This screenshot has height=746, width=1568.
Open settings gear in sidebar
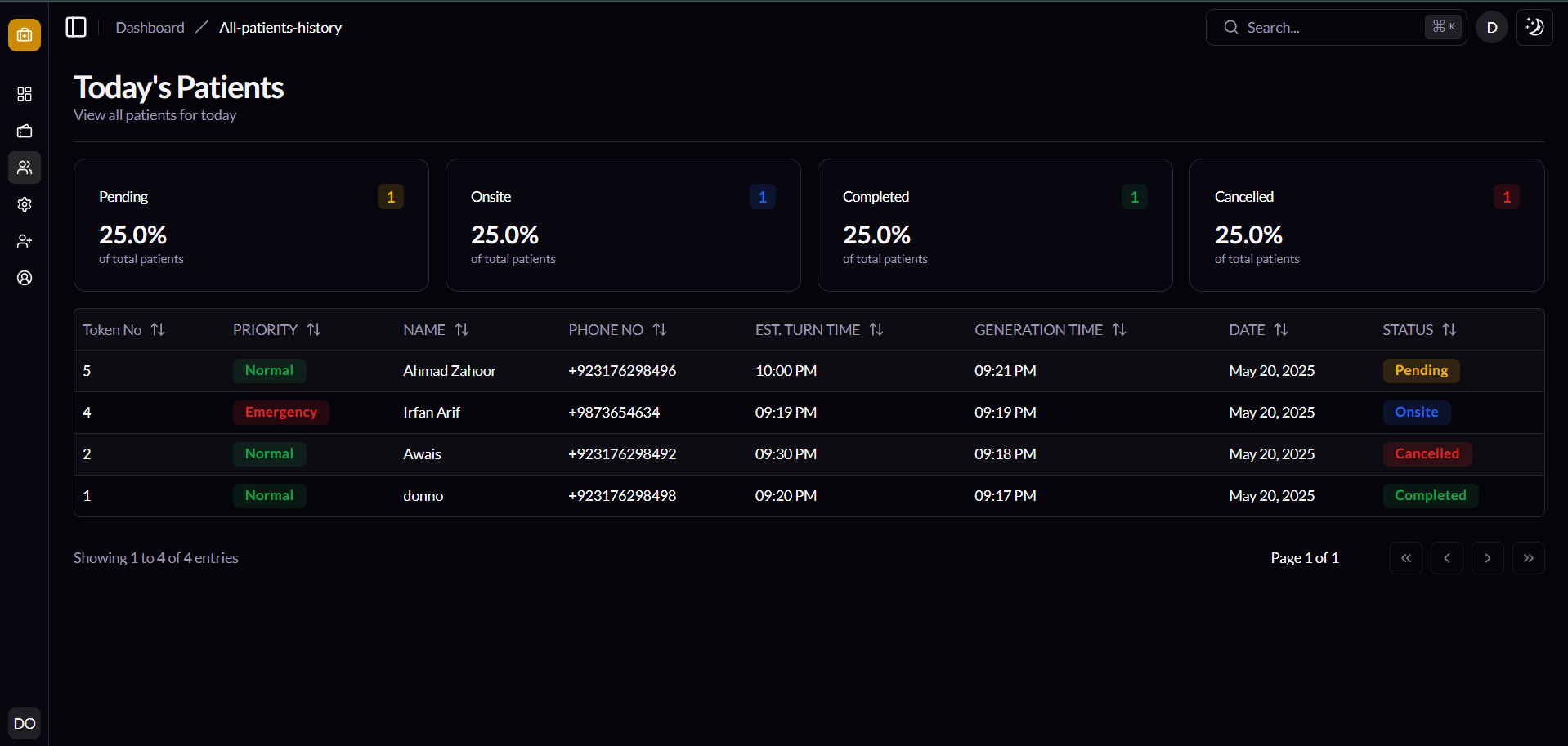[x=25, y=204]
